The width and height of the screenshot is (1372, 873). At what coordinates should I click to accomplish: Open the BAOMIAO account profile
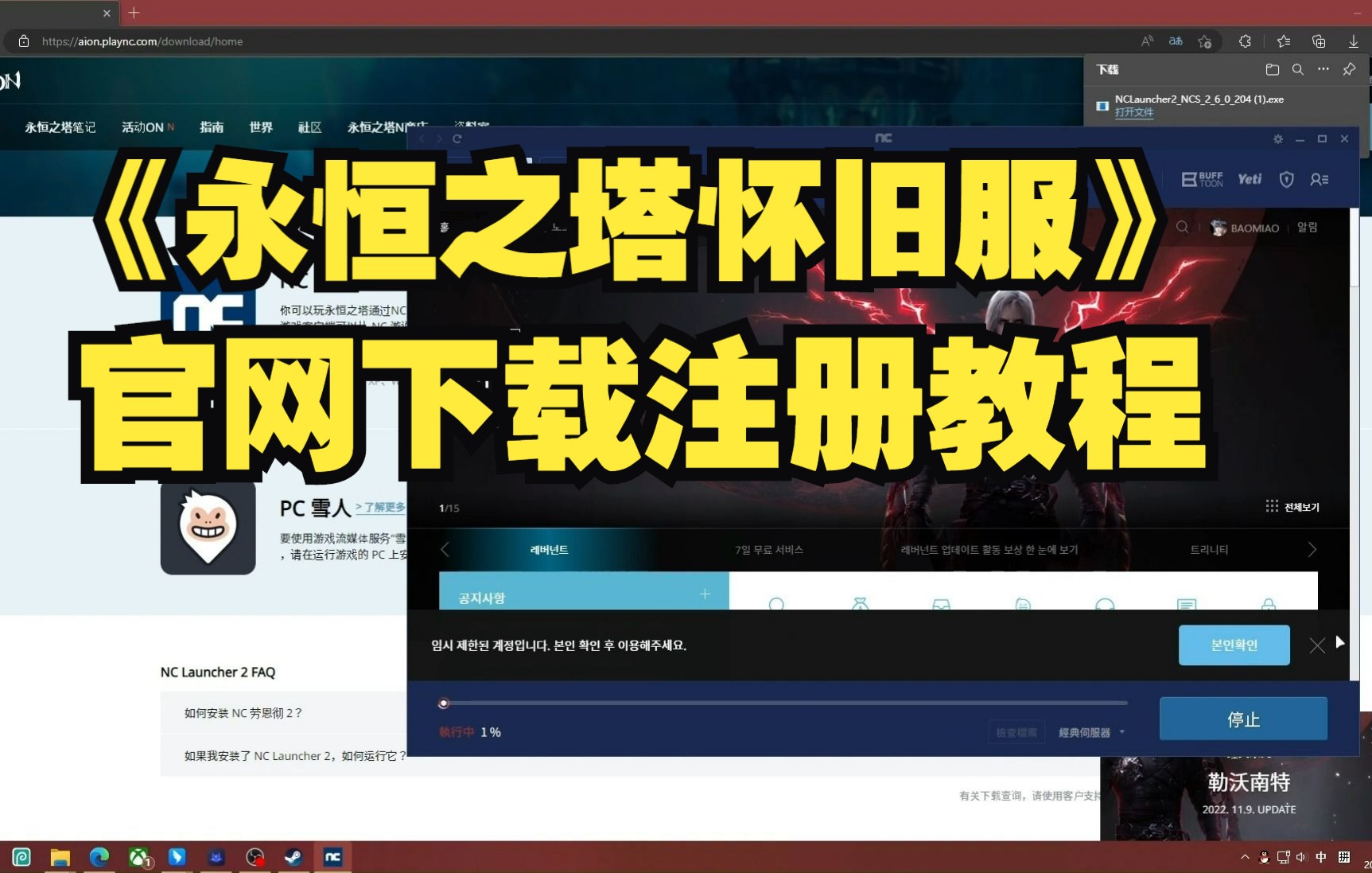[1245, 228]
